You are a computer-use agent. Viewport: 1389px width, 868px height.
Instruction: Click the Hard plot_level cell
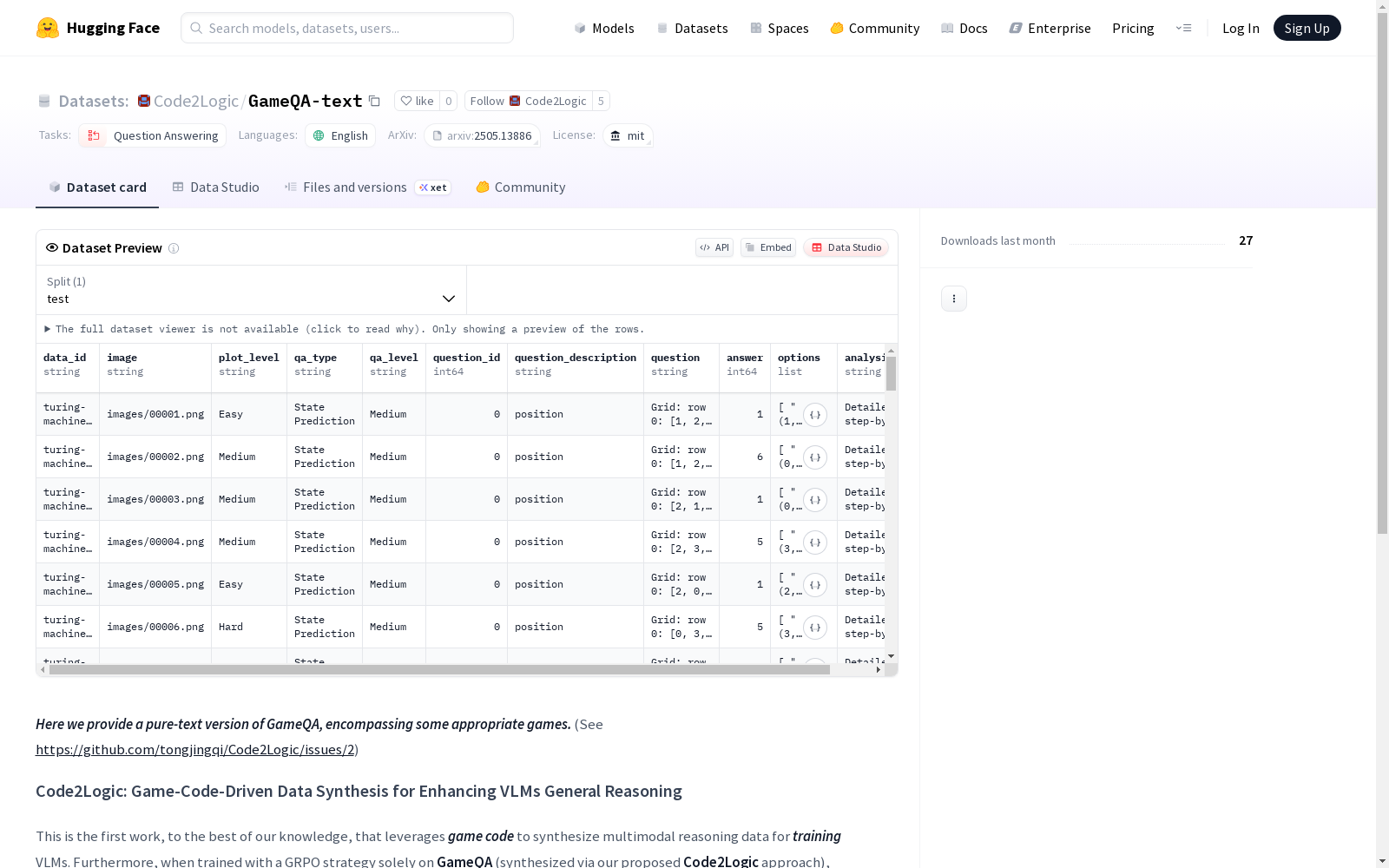click(249, 627)
